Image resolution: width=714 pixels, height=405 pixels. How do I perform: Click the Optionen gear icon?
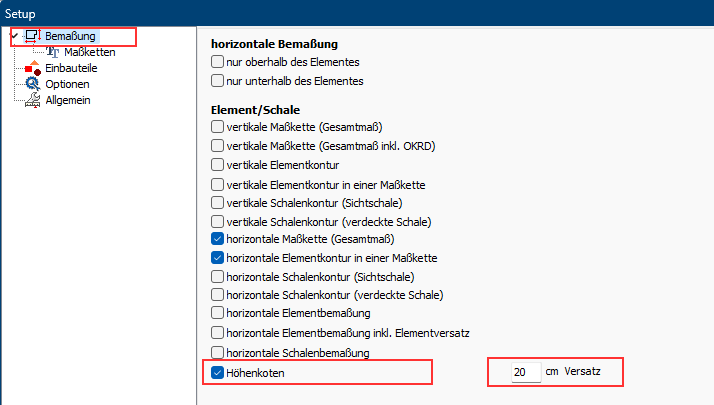pyautogui.click(x=33, y=84)
